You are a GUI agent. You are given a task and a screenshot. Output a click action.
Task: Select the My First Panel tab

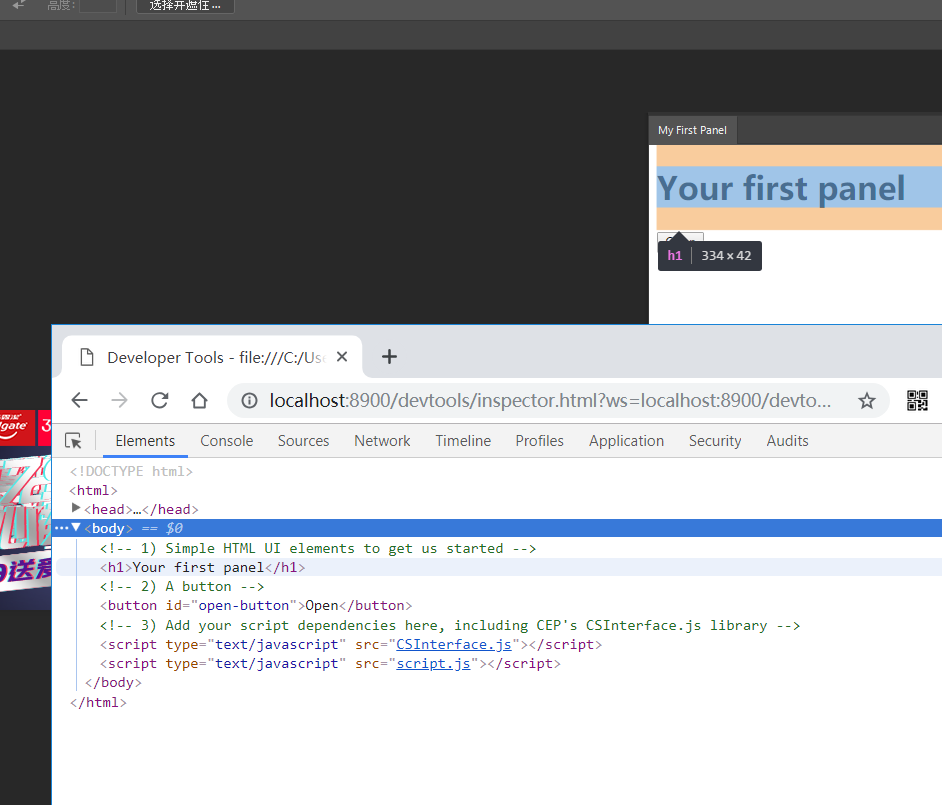click(692, 130)
